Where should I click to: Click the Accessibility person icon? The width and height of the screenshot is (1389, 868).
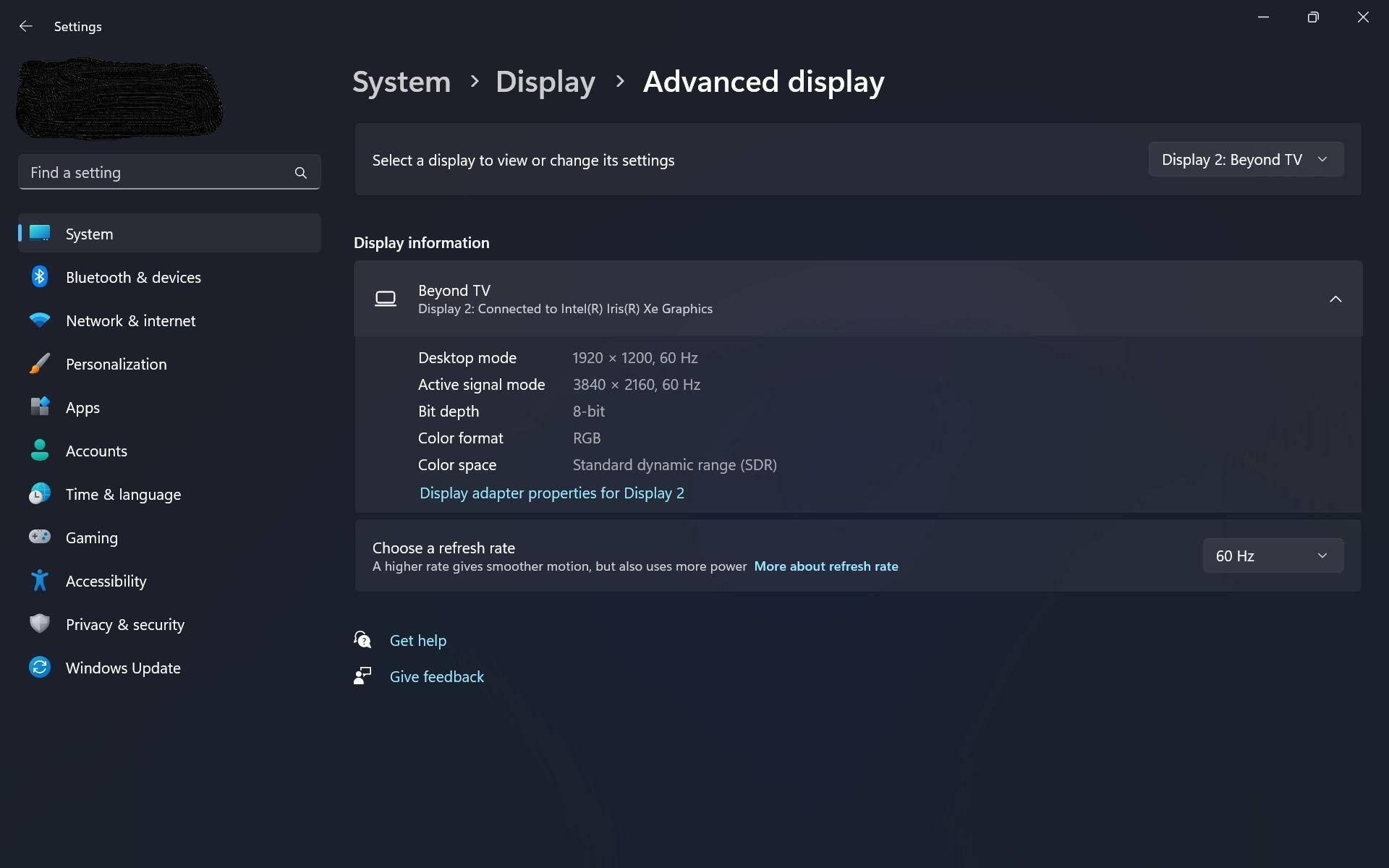pos(40,581)
